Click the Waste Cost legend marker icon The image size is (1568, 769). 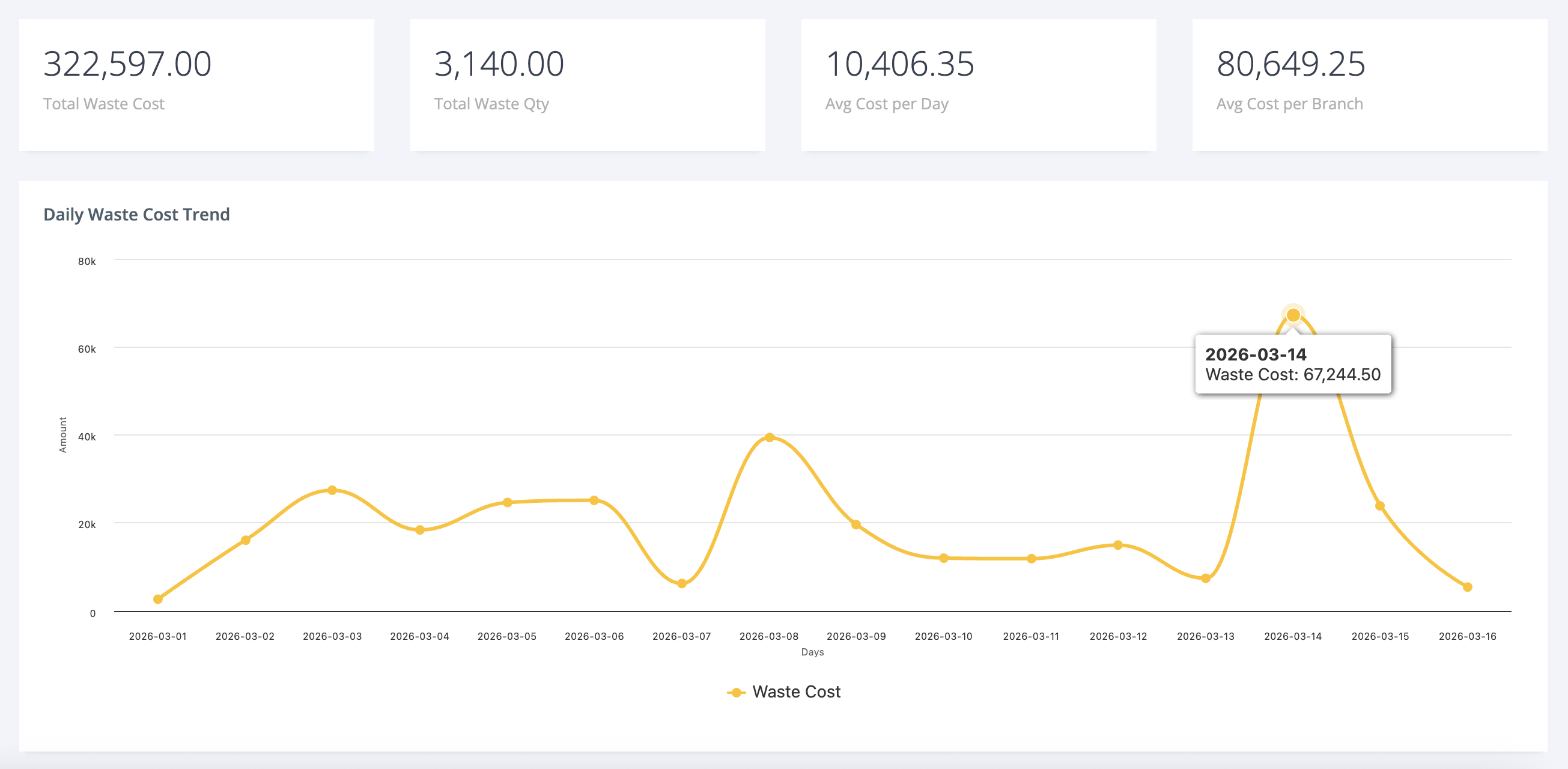pyautogui.click(x=736, y=692)
